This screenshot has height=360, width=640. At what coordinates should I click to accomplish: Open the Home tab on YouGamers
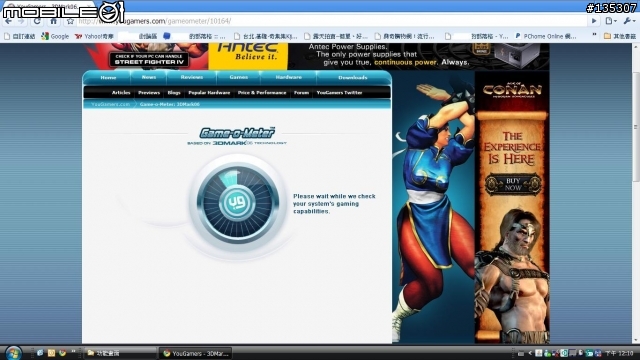pos(108,77)
